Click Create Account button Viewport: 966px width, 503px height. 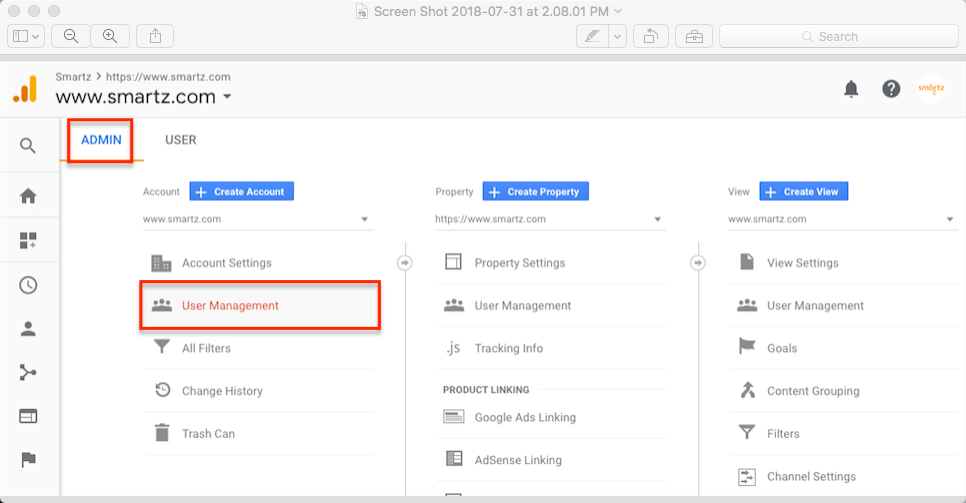coord(242,192)
